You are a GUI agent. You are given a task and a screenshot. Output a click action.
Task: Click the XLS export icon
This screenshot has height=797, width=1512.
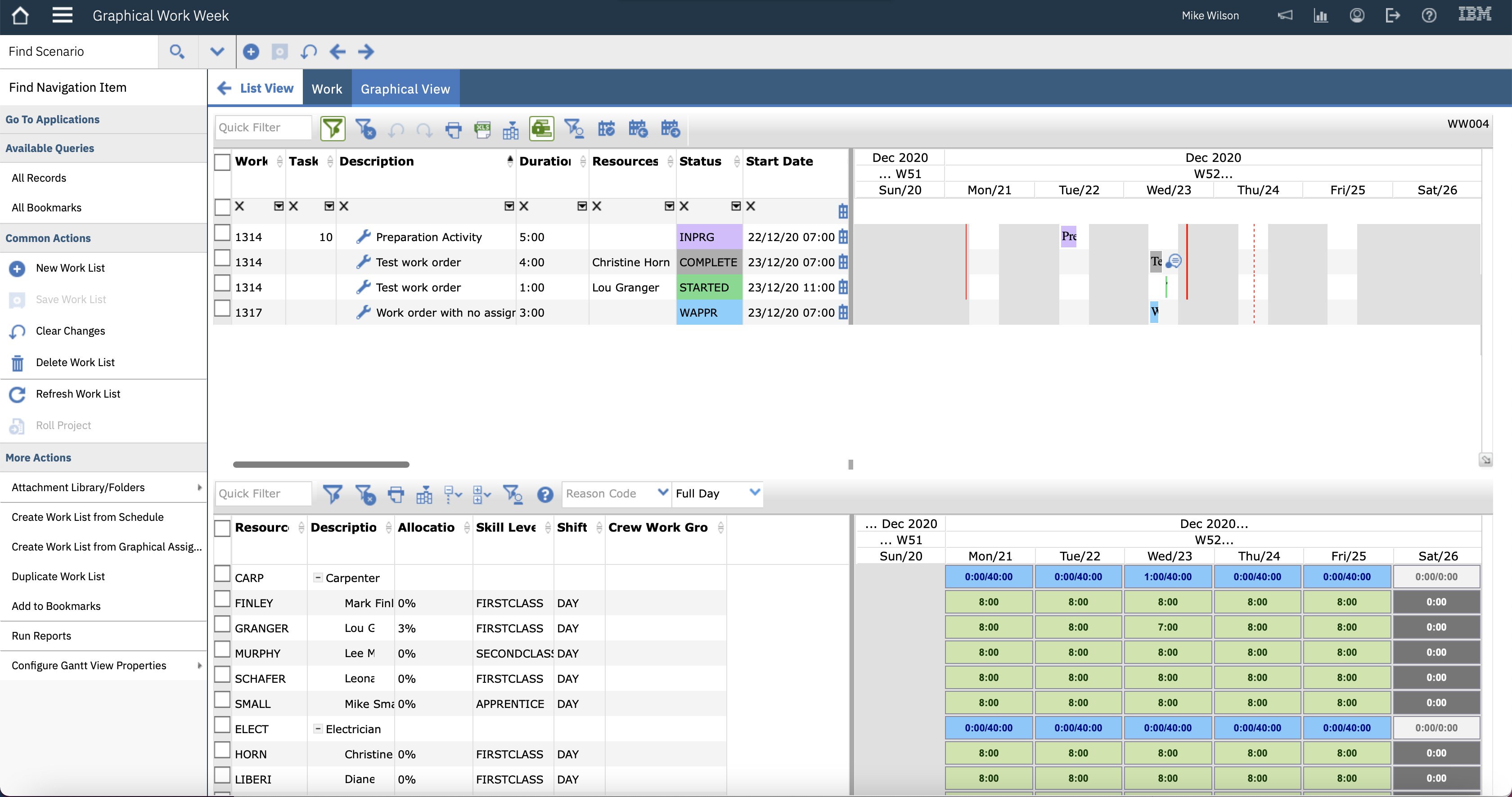coord(482,129)
